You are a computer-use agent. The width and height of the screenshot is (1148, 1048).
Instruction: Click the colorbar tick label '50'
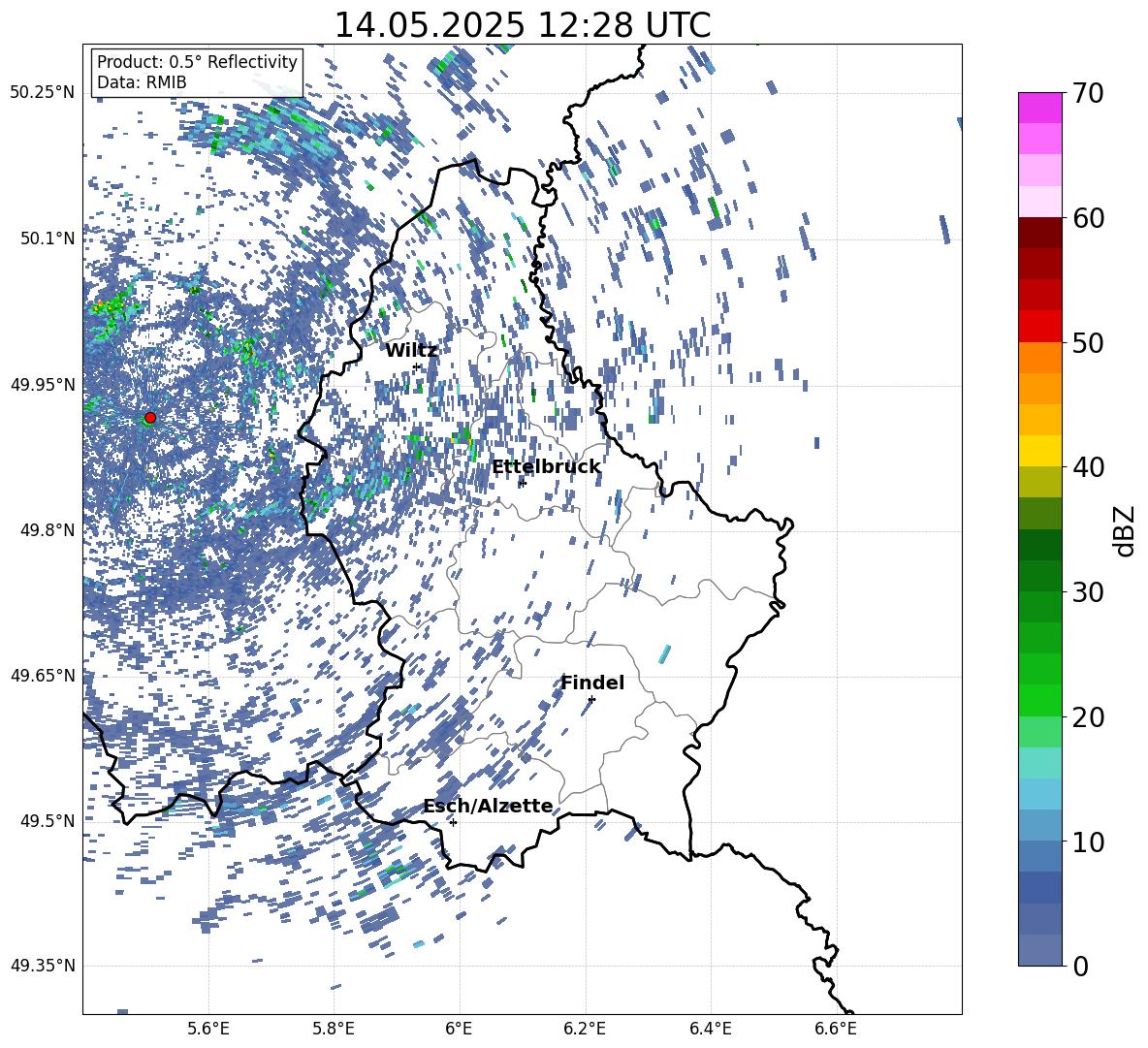[1088, 343]
